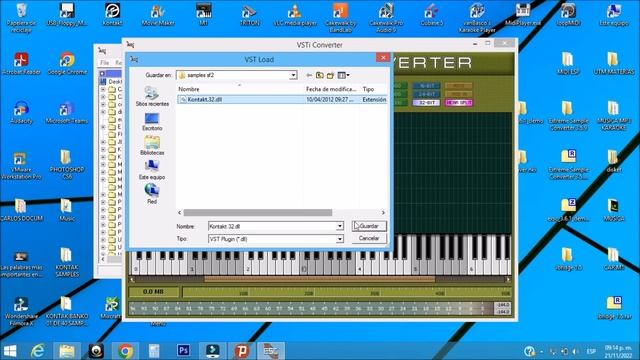Expand the first M folder in the tree
This screenshot has width=640, height=360.
point(103,164)
